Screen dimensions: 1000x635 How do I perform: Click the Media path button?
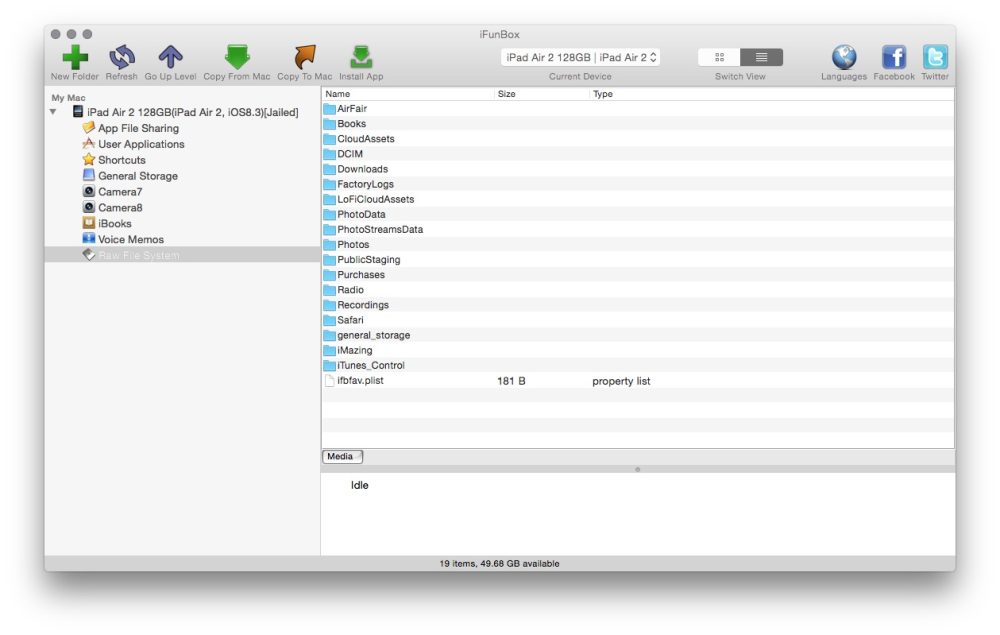tap(342, 456)
